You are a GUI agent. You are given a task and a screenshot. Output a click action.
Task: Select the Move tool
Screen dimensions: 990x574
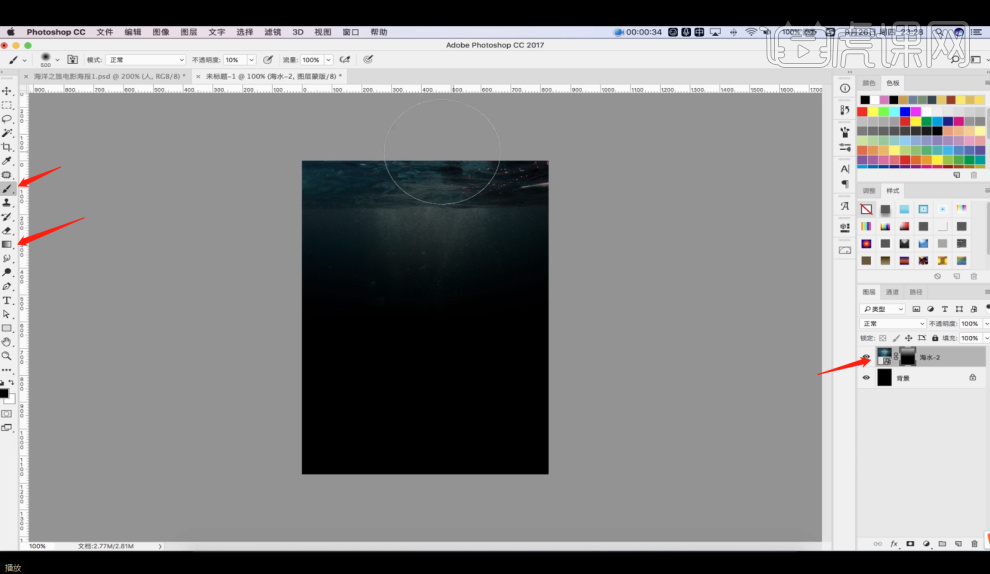tap(7, 91)
